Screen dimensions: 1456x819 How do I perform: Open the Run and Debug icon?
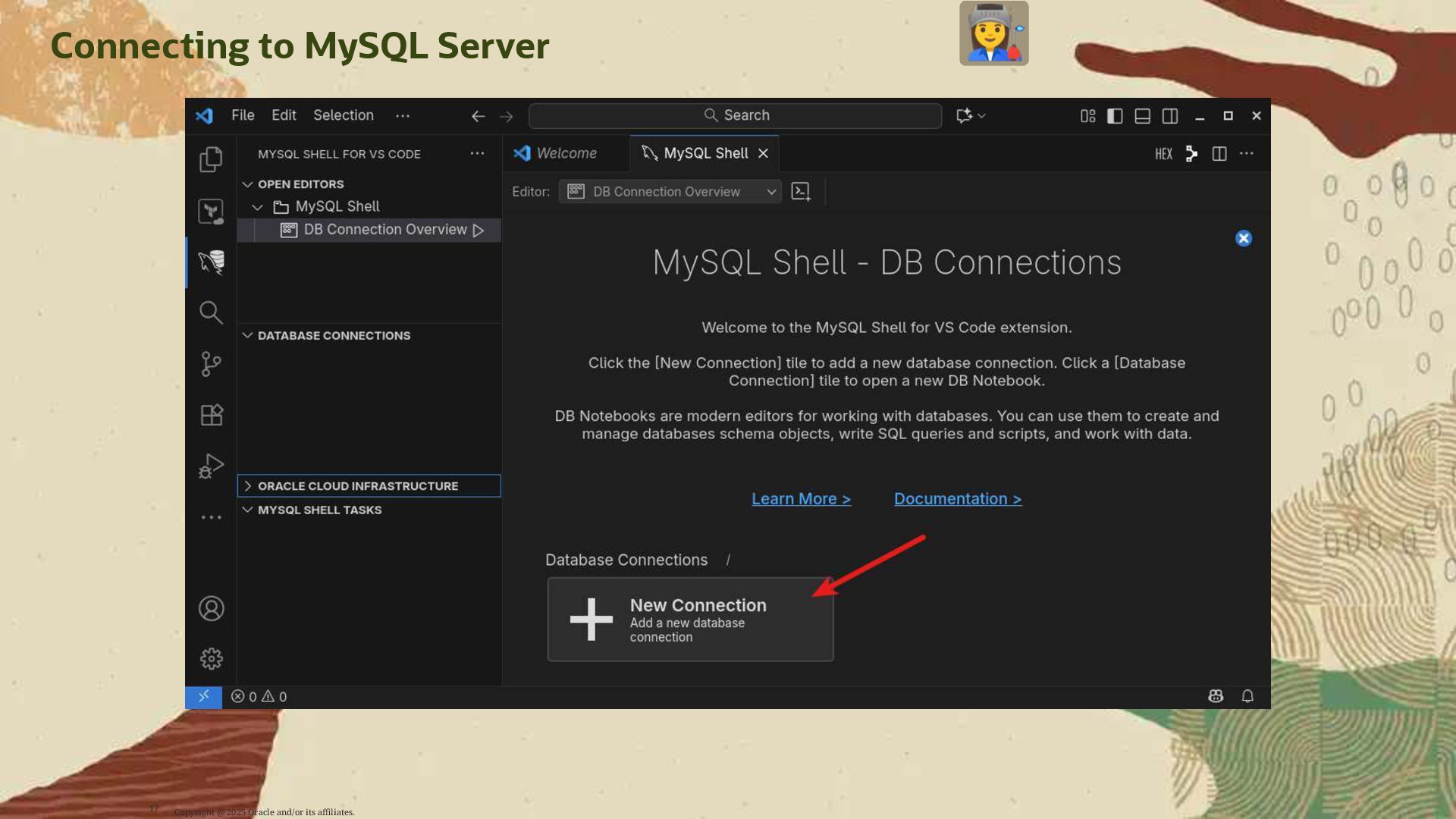(x=211, y=466)
